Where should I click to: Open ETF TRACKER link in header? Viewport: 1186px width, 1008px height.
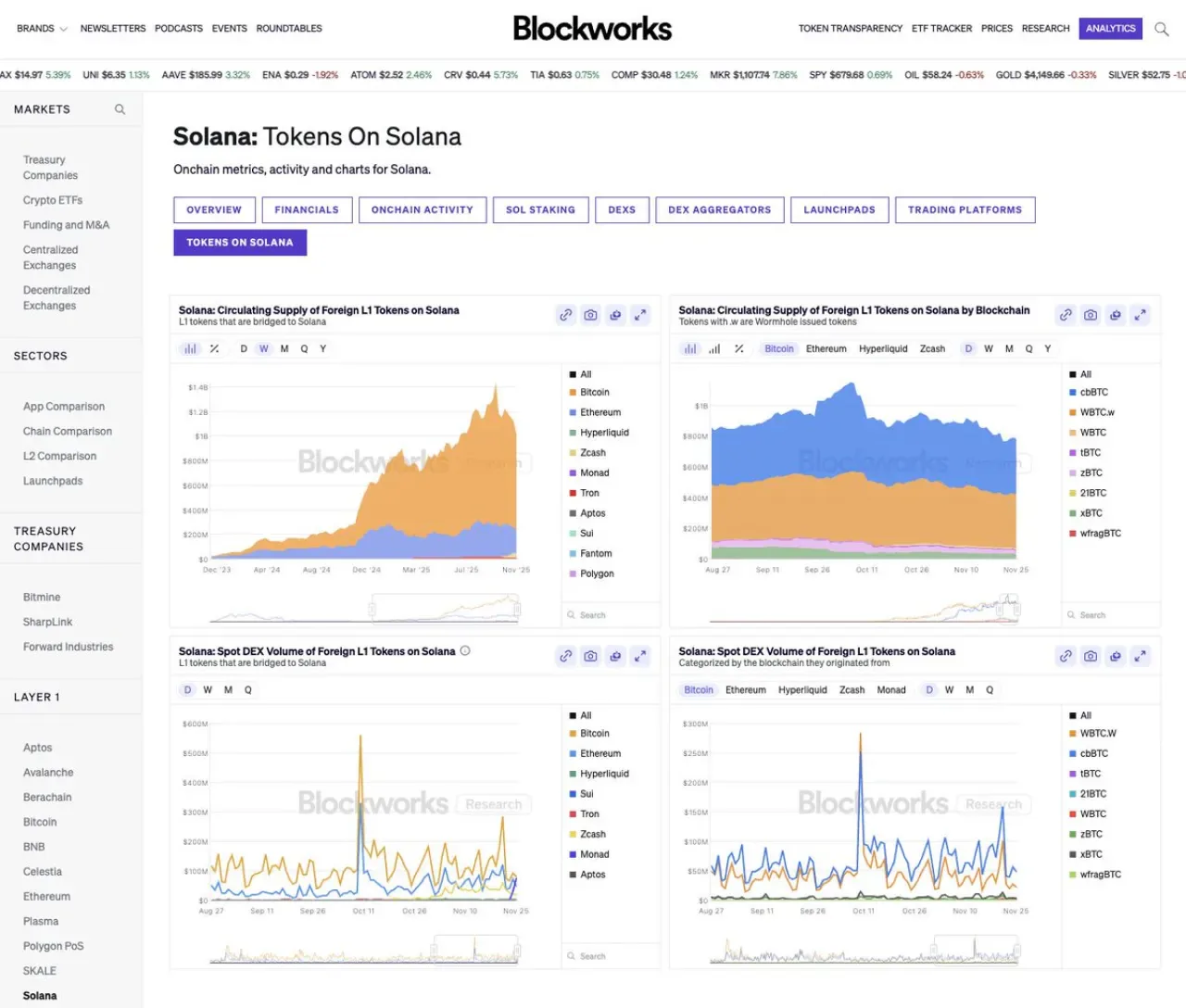pyautogui.click(x=941, y=29)
